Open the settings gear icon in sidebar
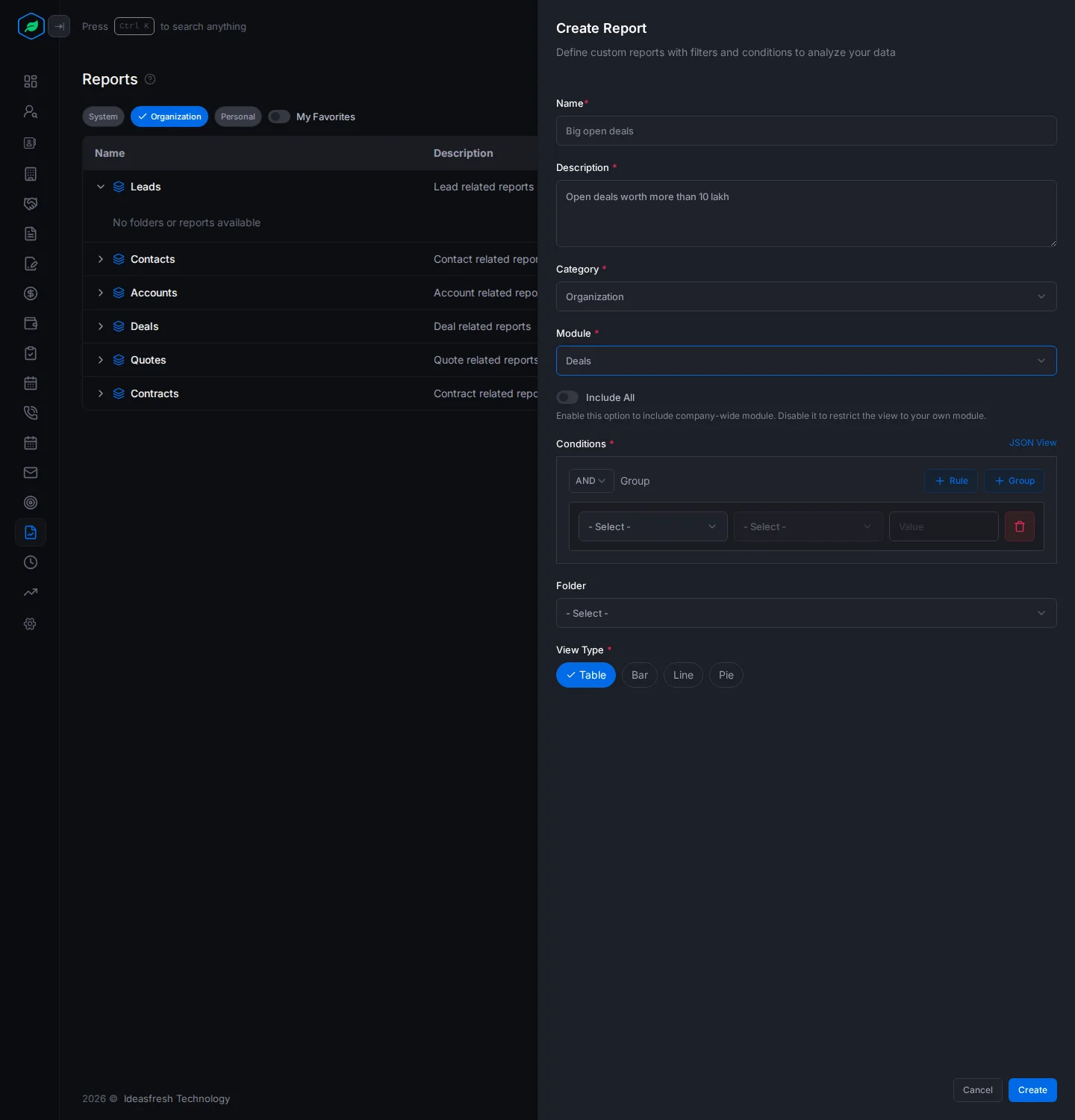Viewport: 1075px width, 1120px height. pos(31,623)
